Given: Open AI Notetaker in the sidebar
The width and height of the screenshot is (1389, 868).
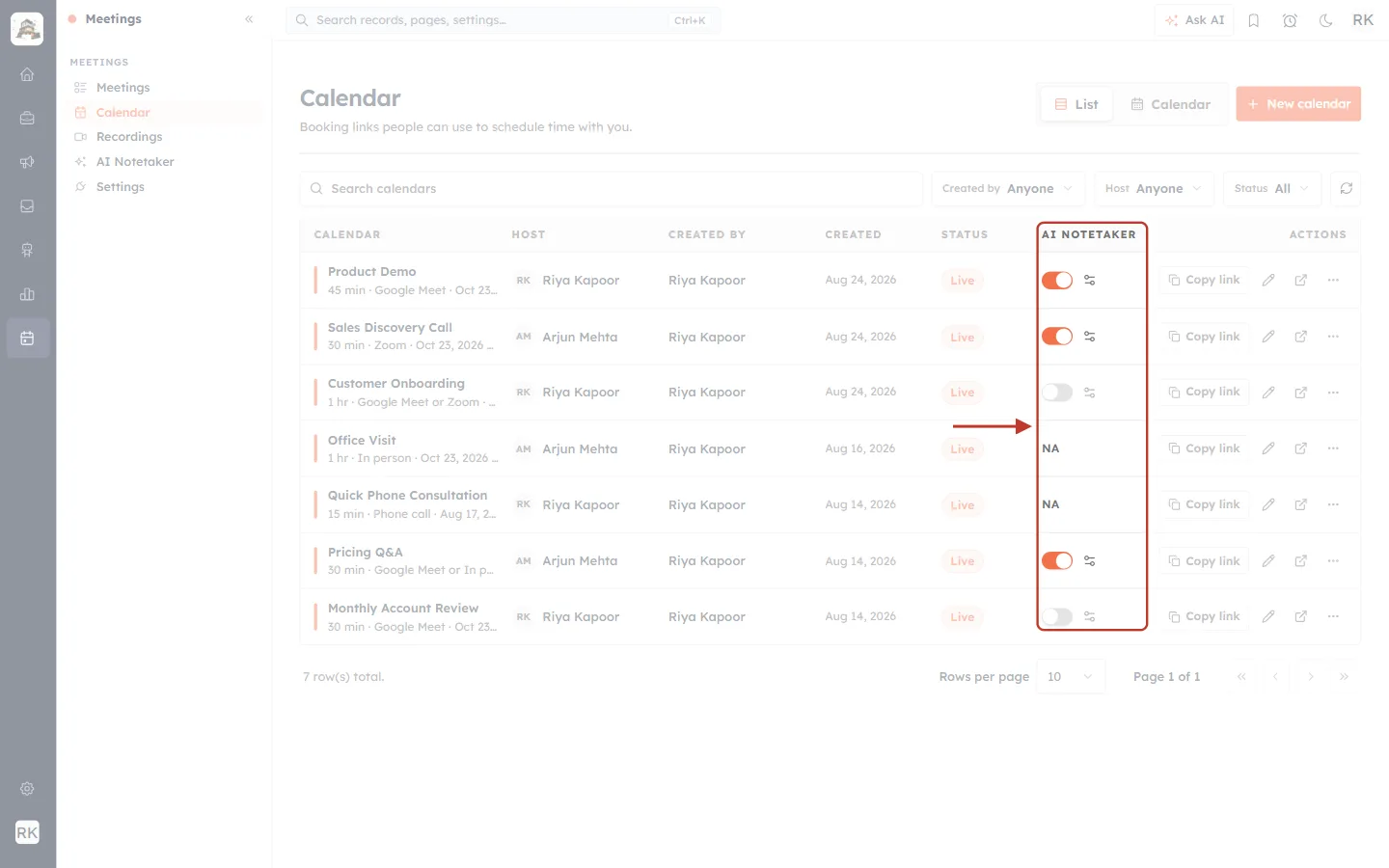Looking at the screenshot, I should (x=135, y=162).
